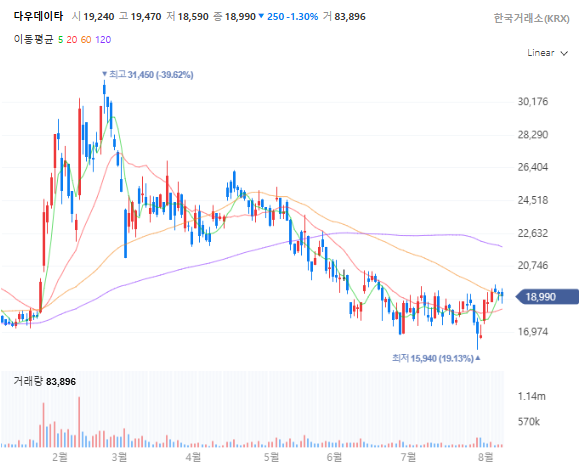Click the low price 18,590

[x=193, y=17]
